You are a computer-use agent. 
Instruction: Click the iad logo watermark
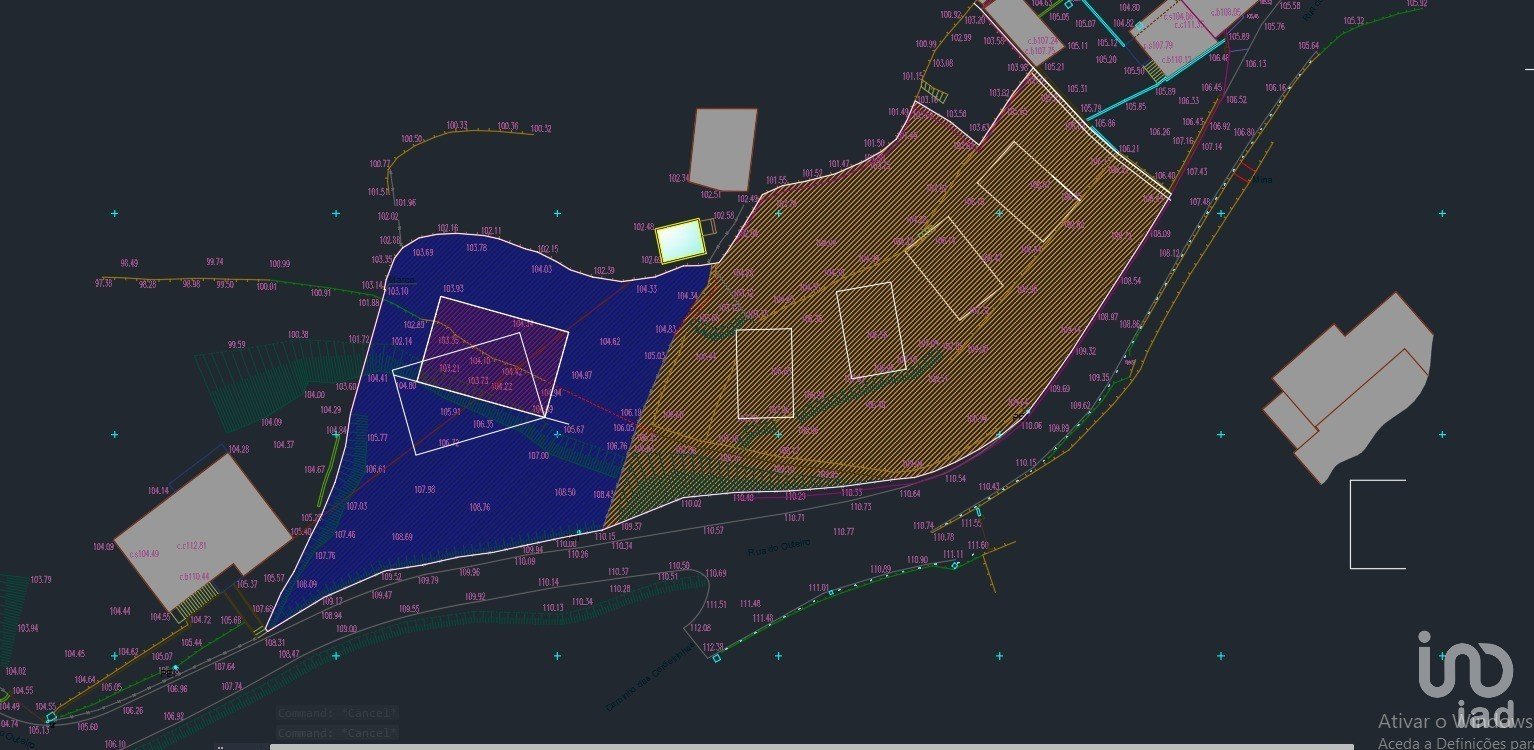1465,668
